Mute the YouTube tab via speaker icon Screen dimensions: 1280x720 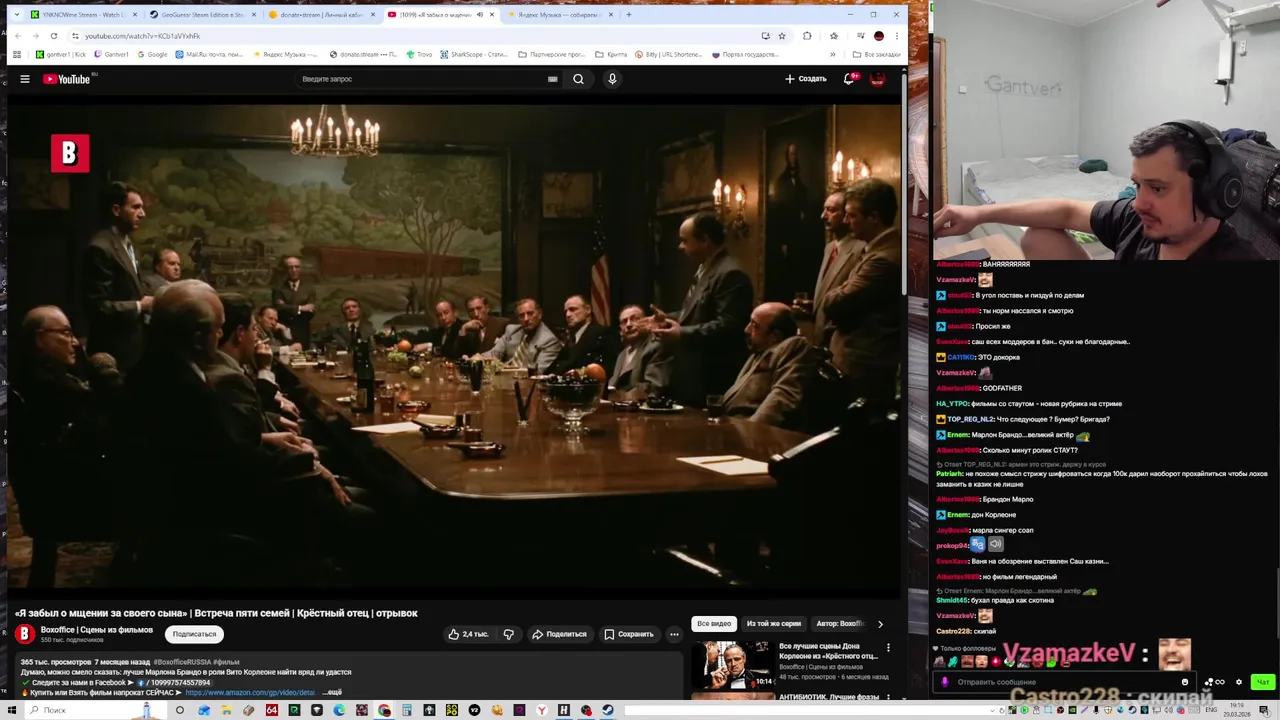pos(480,15)
